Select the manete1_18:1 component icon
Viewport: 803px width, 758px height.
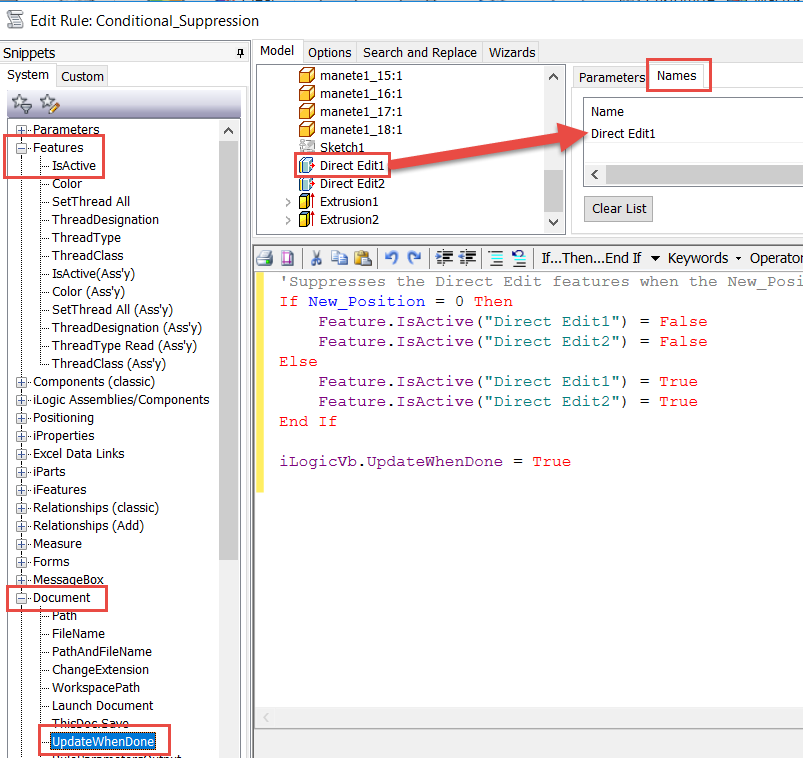click(x=307, y=129)
